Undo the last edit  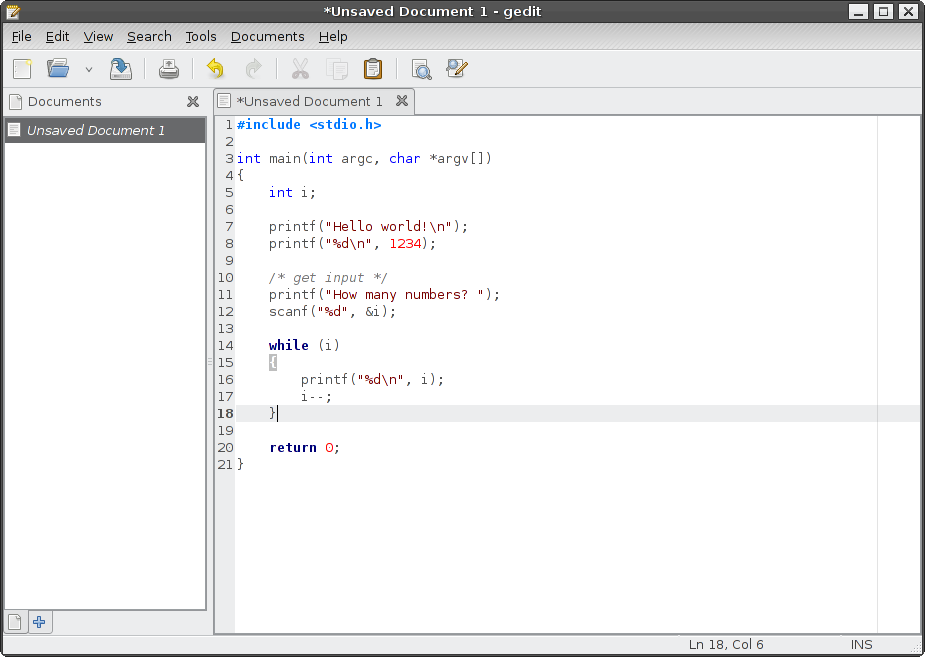point(214,69)
